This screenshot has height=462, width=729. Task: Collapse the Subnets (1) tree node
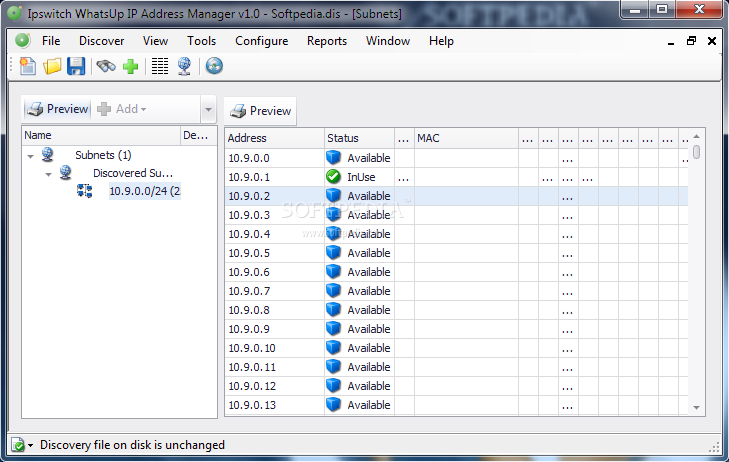[x=31, y=156]
